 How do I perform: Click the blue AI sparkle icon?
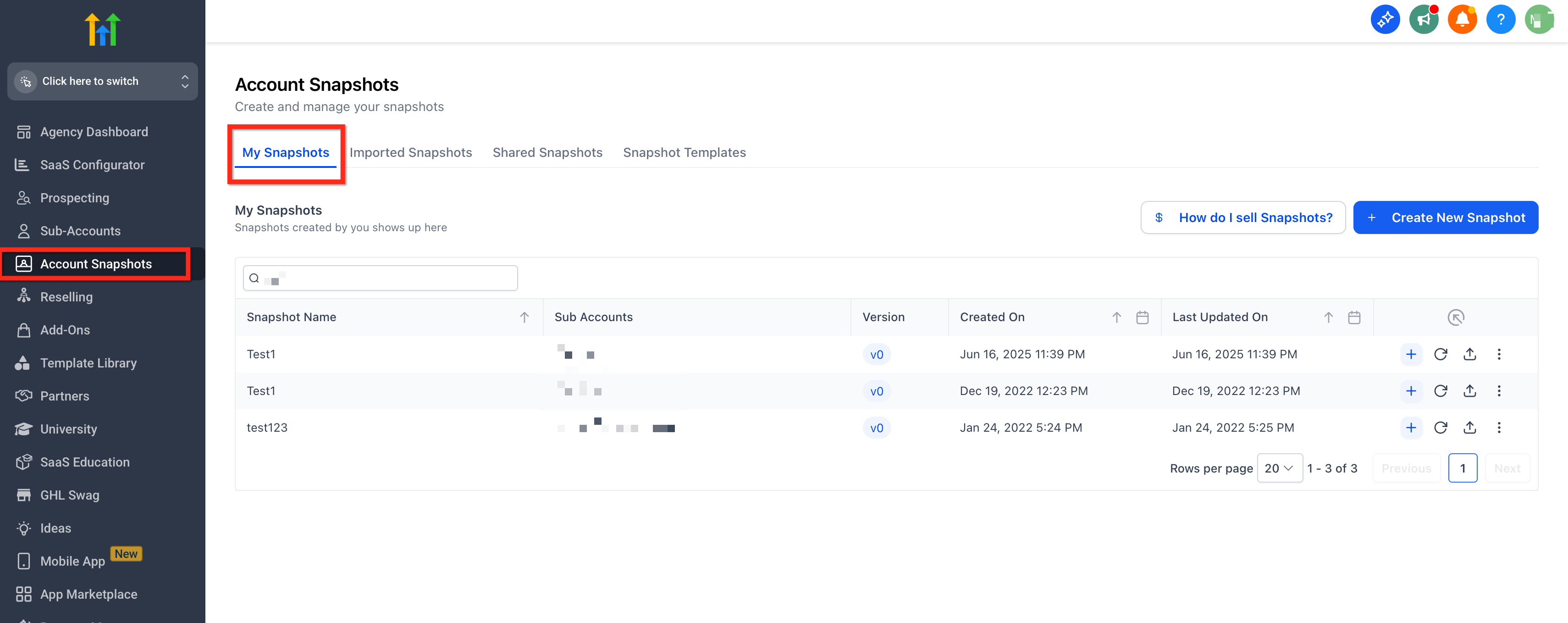(x=1385, y=19)
